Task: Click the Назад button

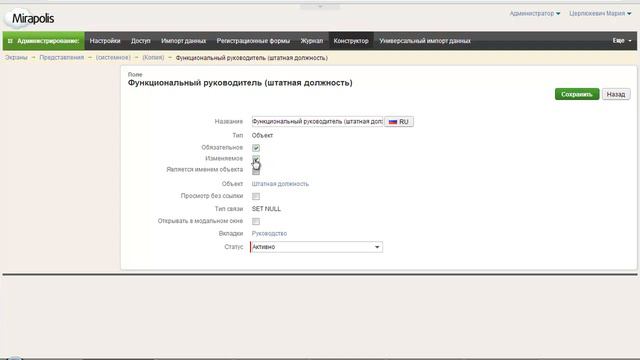Action: [x=616, y=94]
